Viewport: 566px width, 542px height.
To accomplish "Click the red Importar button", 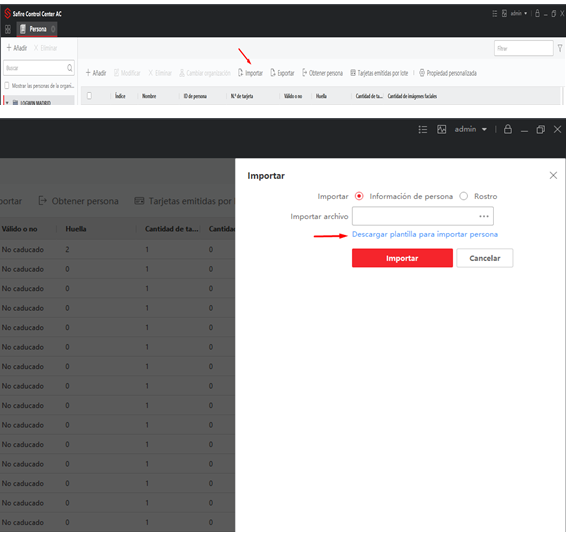I will (402, 258).
